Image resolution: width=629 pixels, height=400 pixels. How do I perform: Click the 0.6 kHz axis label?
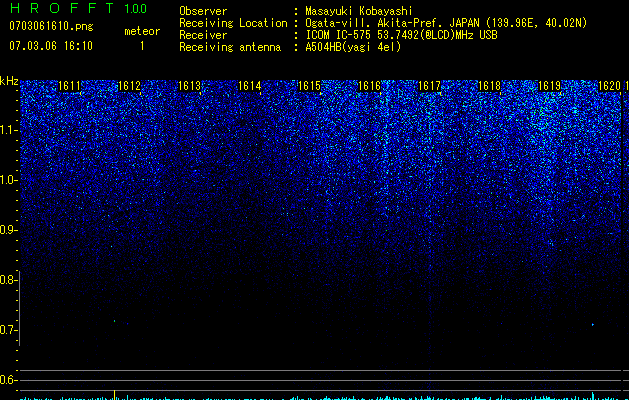(8, 380)
